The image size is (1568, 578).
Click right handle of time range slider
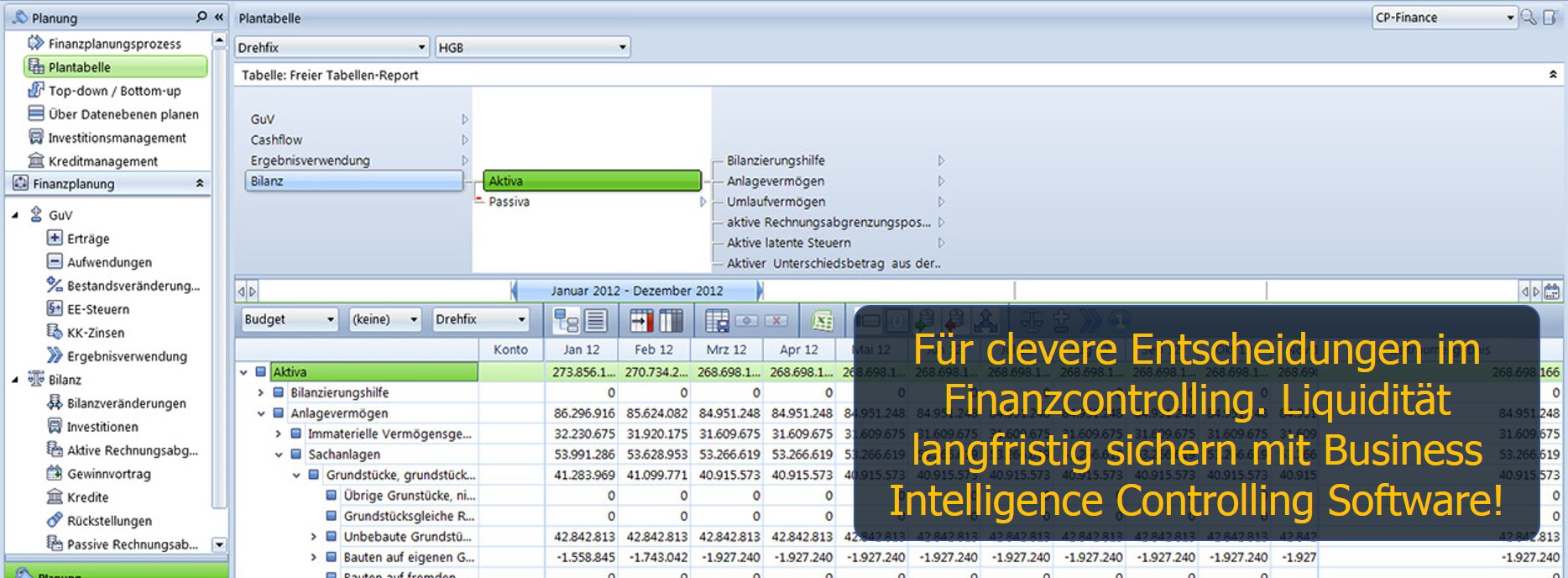coord(760,291)
